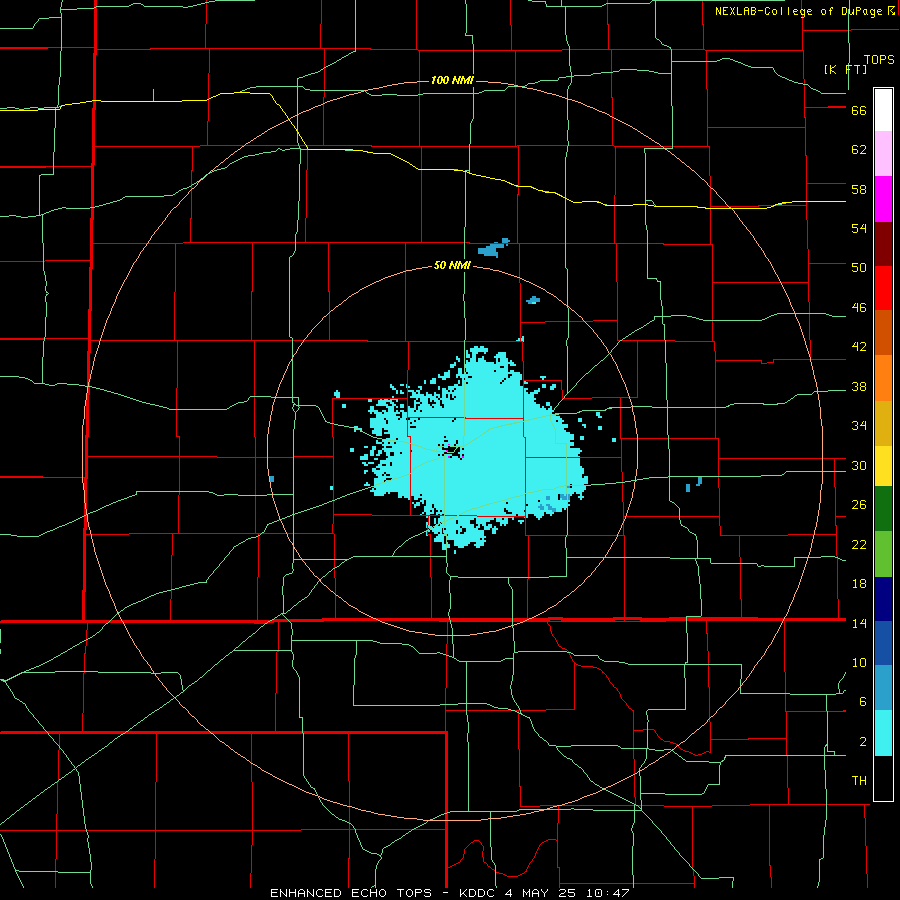This screenshot has height=900, width=900.
Task: Click the legend value '10'
Action: click(859, 662)
